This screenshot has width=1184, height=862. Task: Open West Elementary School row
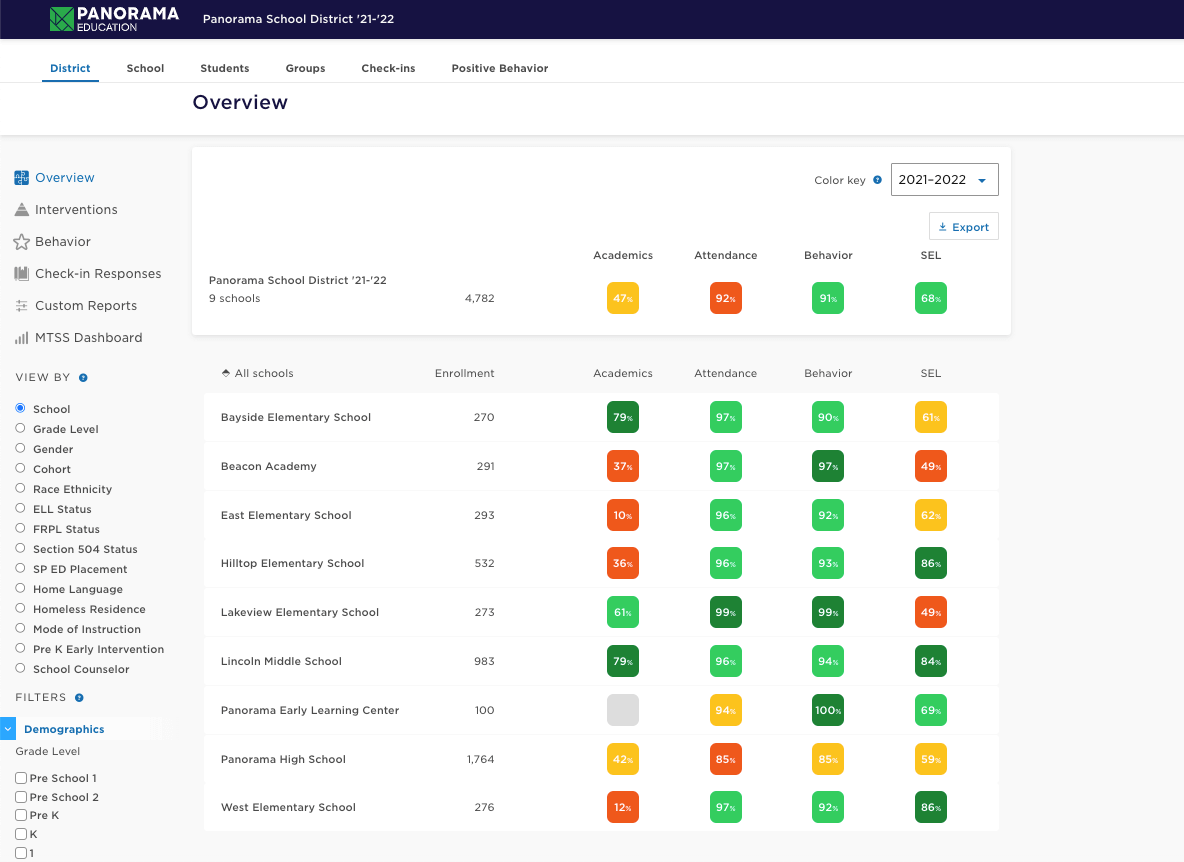(601, 807)
